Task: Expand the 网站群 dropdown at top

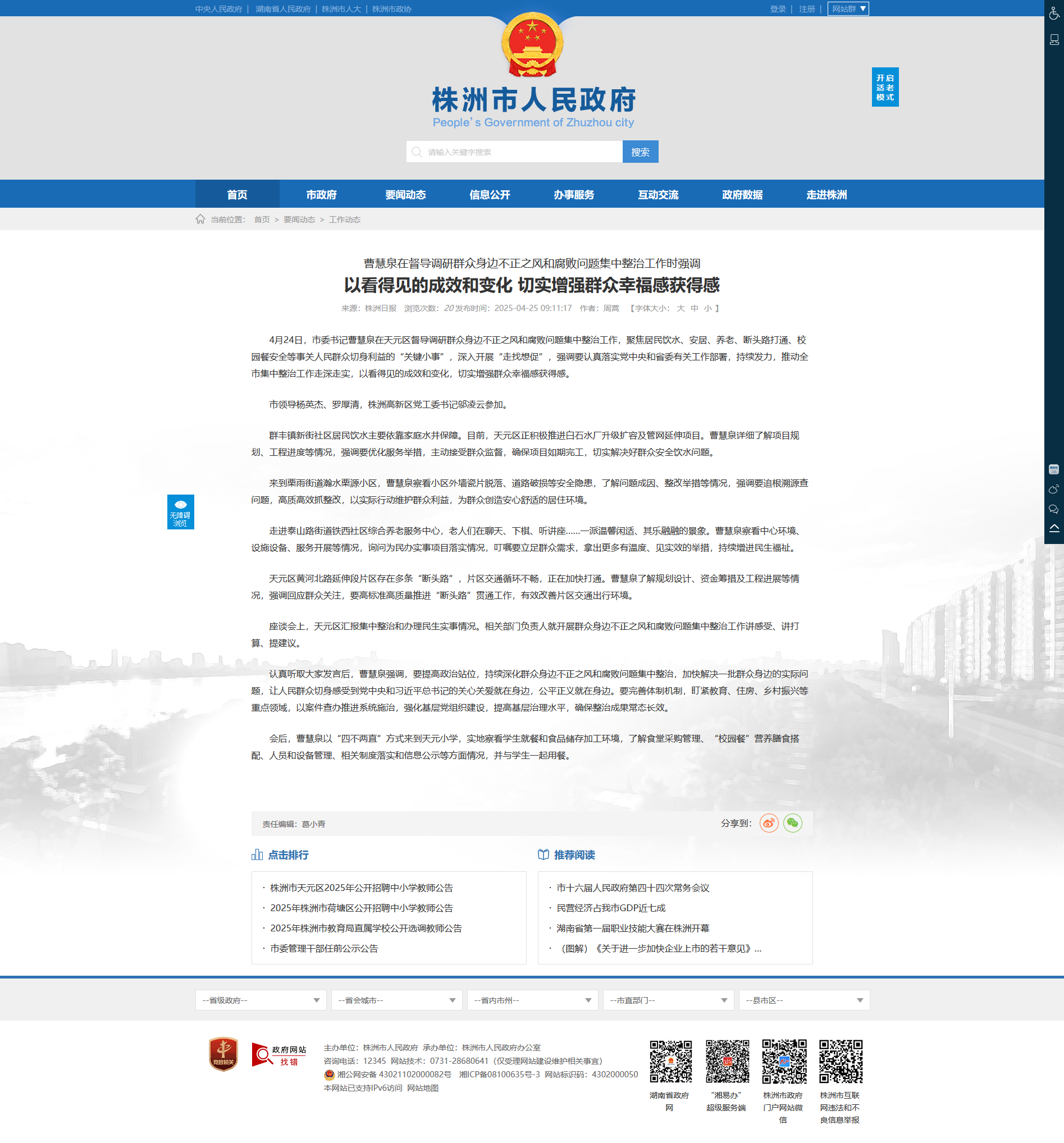Action: [x=848, y=8]
